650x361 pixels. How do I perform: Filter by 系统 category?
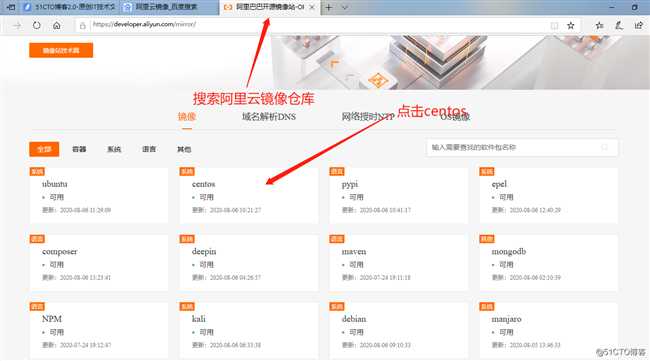tap(114, 149)
